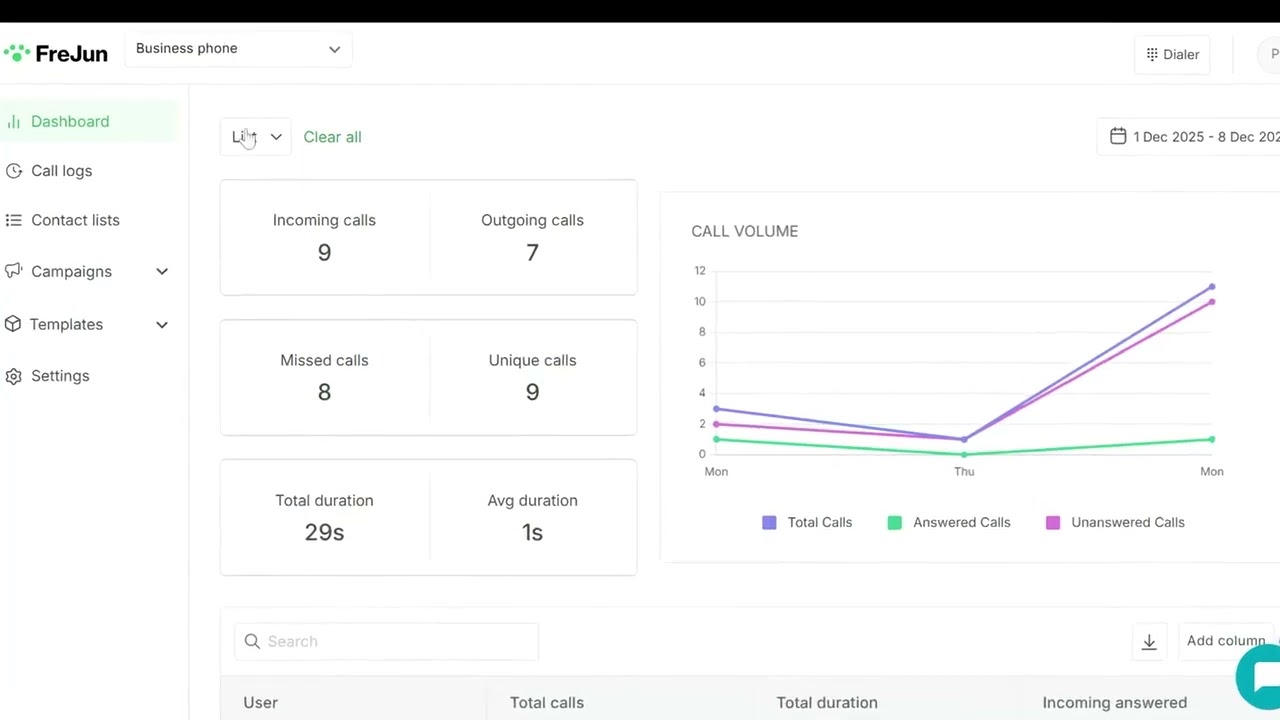1280x720 pixels.
Task: Click the Call logs clock icon
Action: (x=13, y=171)
